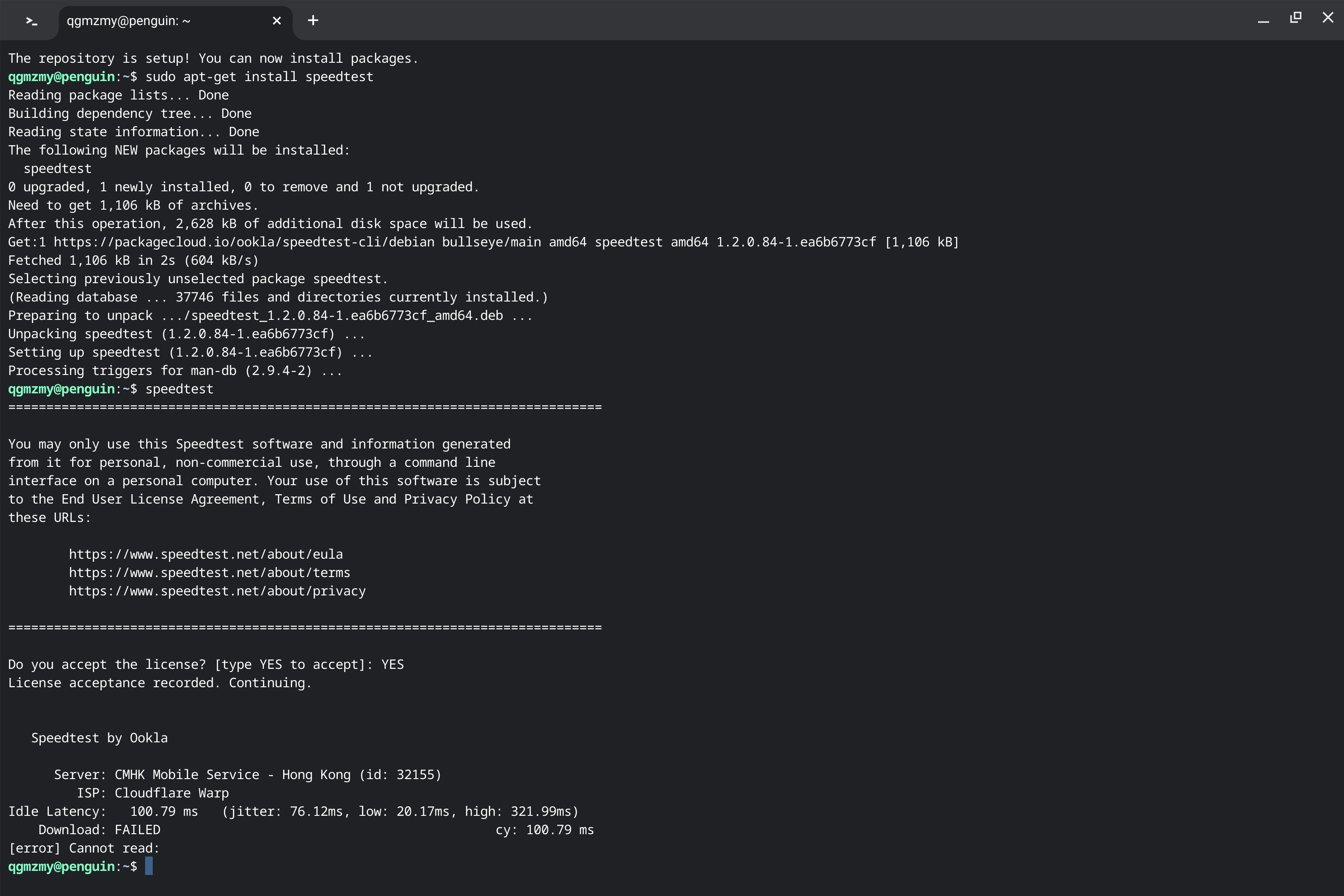Select the qgmzmy@penguin: ~ tab
This screenshot has height=896, width=1344.
coord(176,21)
